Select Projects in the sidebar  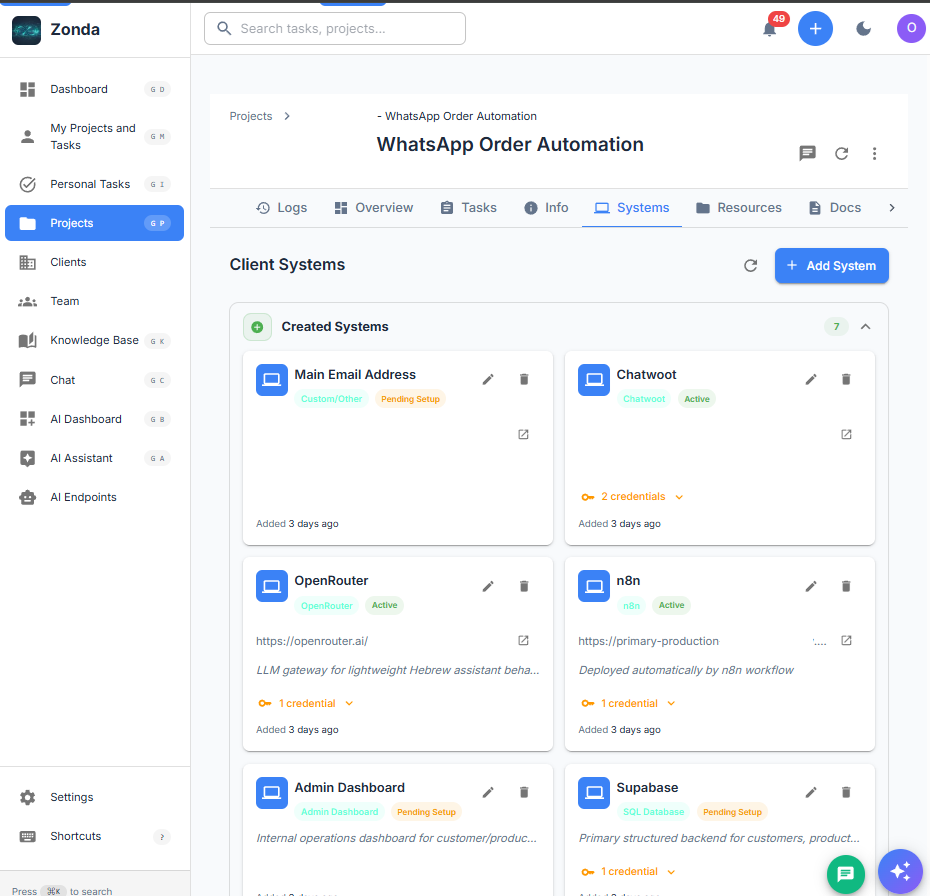coord(94,223)
